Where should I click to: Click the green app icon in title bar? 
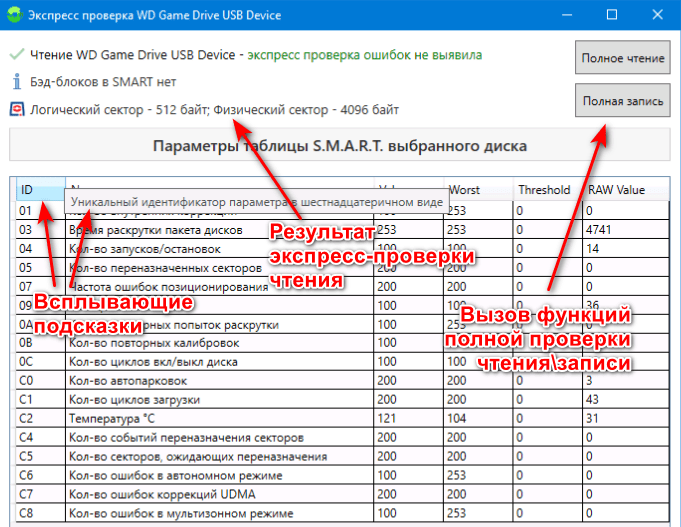coord(14,14)
